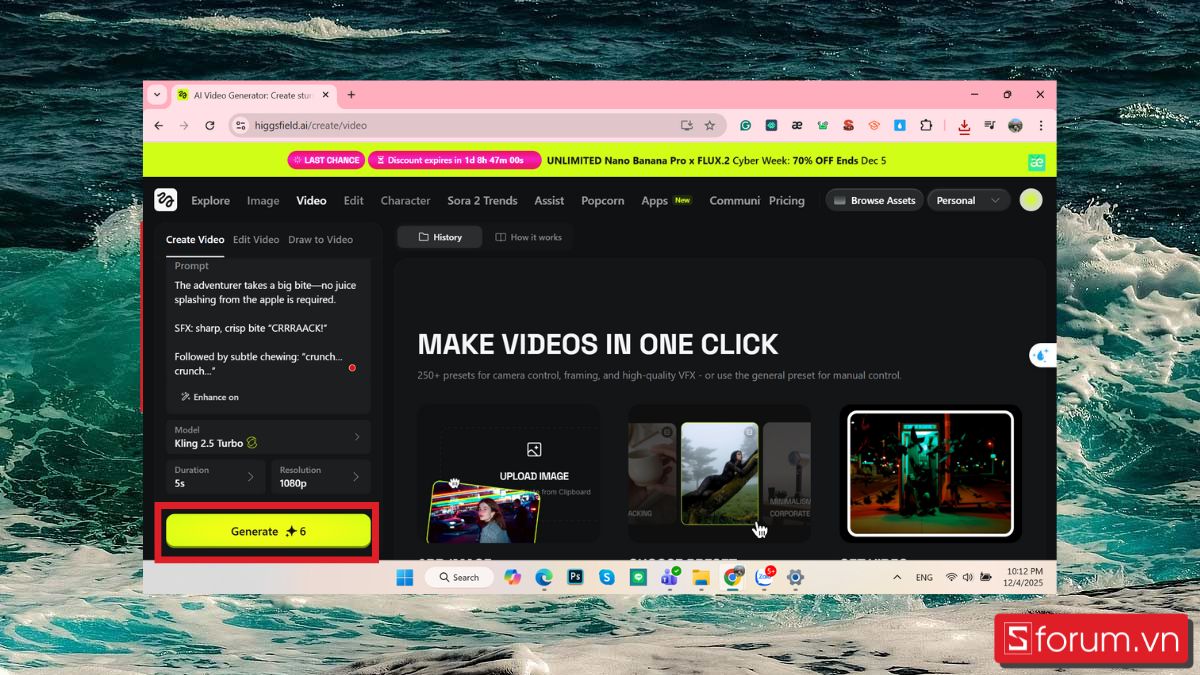1200x675 pixels.
Task: Click the address bar URL higgsfield.ai/create/video
Action: click(310, 125)
